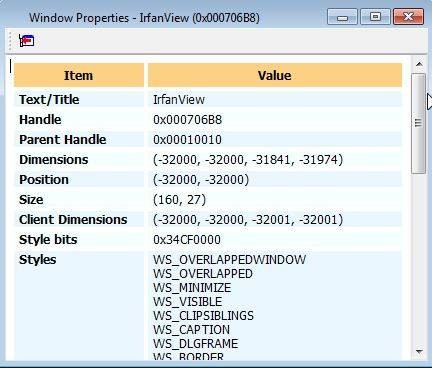Close the Window Properties window
The height and width of the screenshot is (368, 432).
click(x=409, y=17)
